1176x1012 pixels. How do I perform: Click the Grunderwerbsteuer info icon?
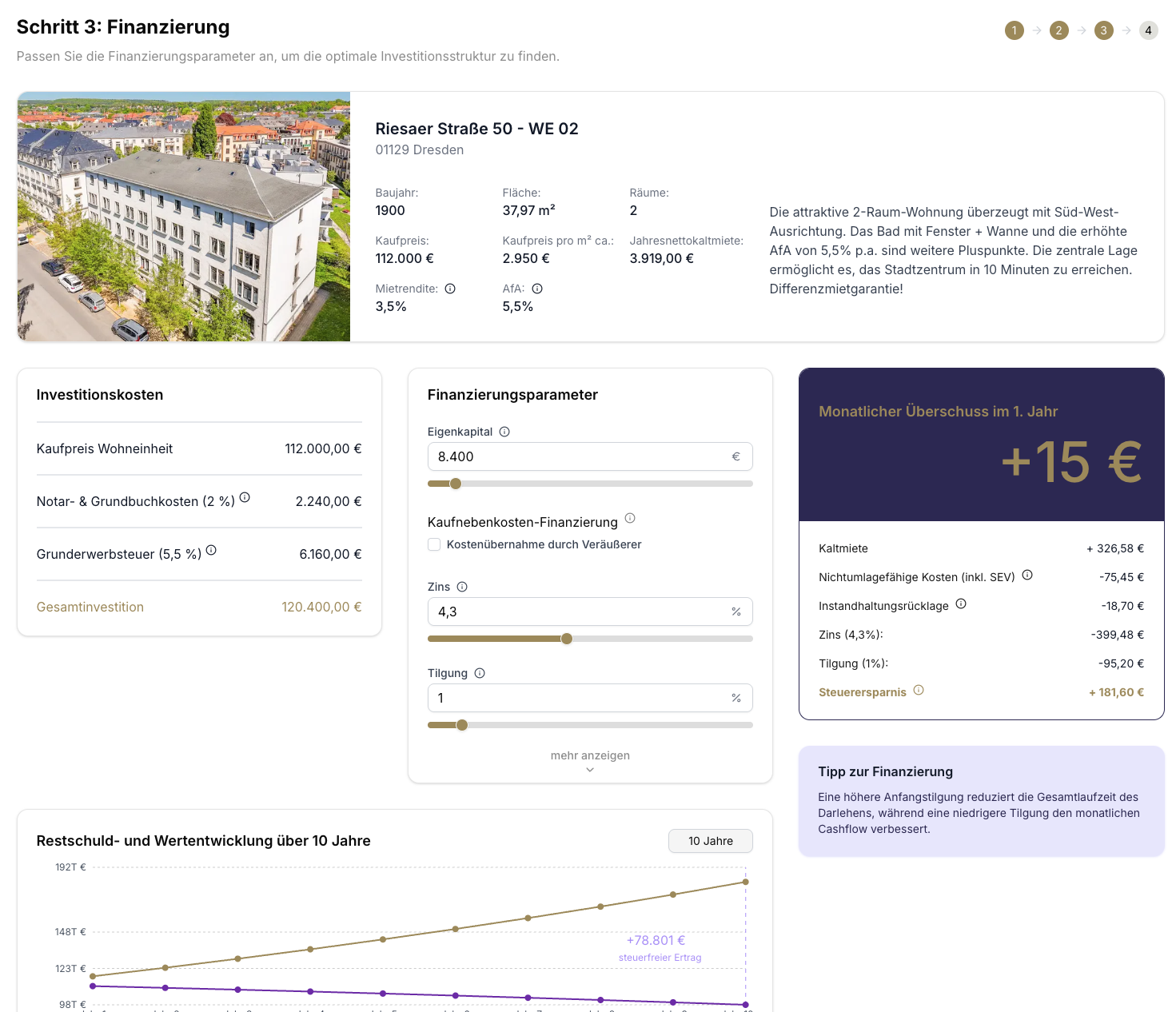pos(210,548)
